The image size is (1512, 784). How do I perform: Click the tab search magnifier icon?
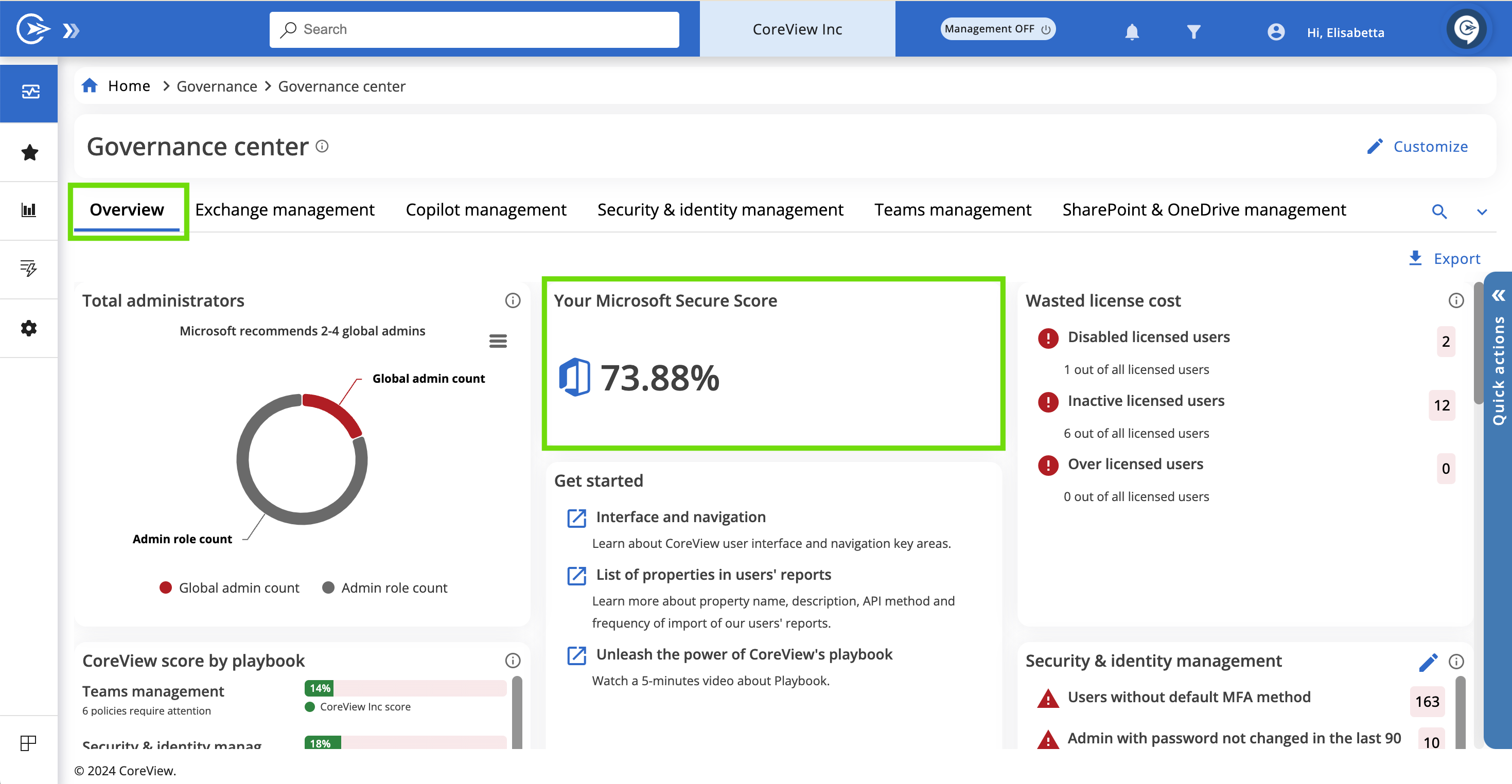point(1438,211)
